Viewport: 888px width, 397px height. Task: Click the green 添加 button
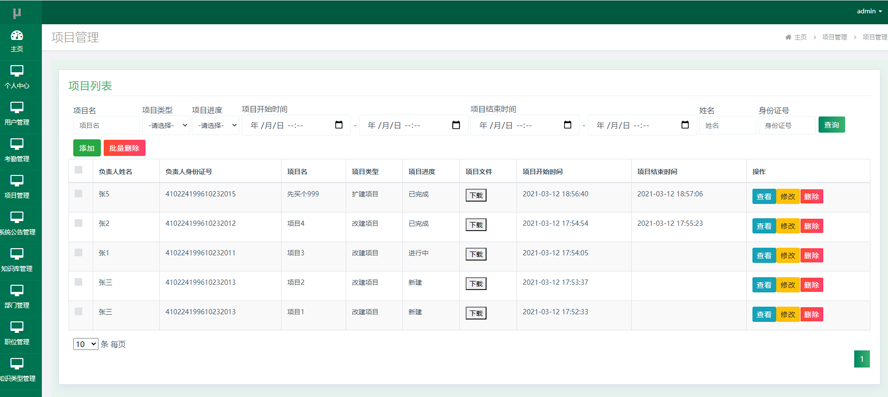click(87, 148)
